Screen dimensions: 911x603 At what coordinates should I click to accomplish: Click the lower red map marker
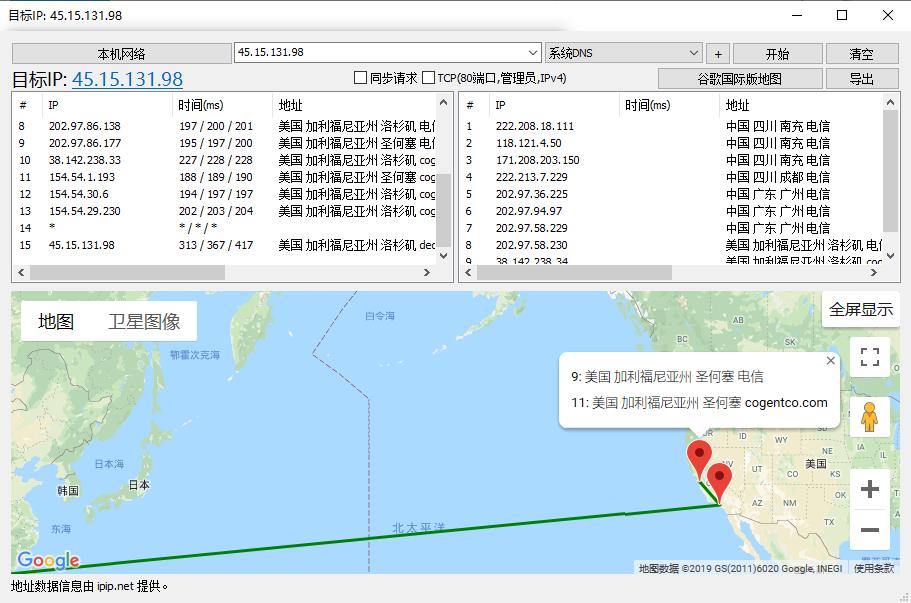click(x=718, y=478)
